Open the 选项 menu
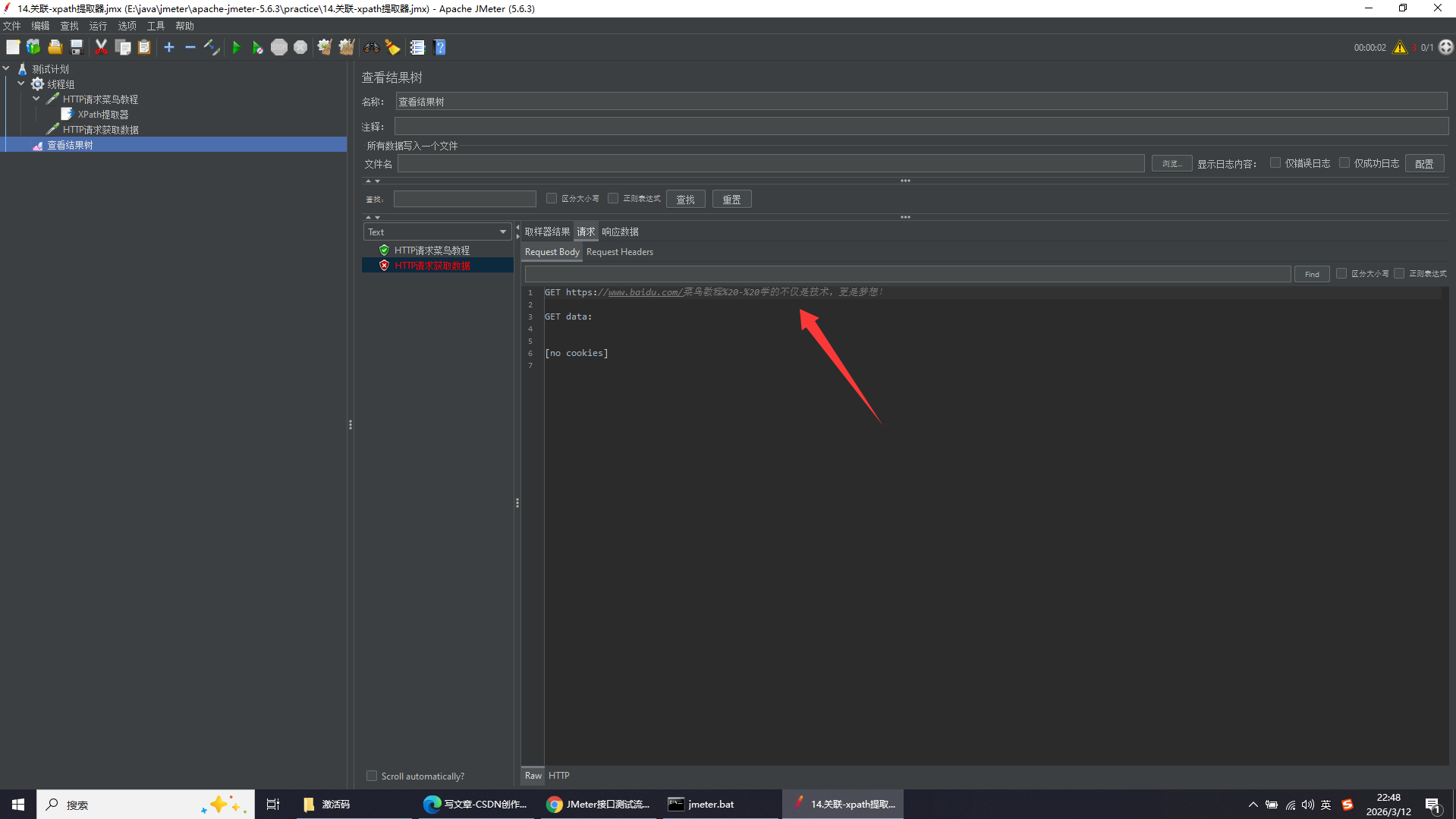Viewport: 1456px width, 819px height. tap(127, 26)
